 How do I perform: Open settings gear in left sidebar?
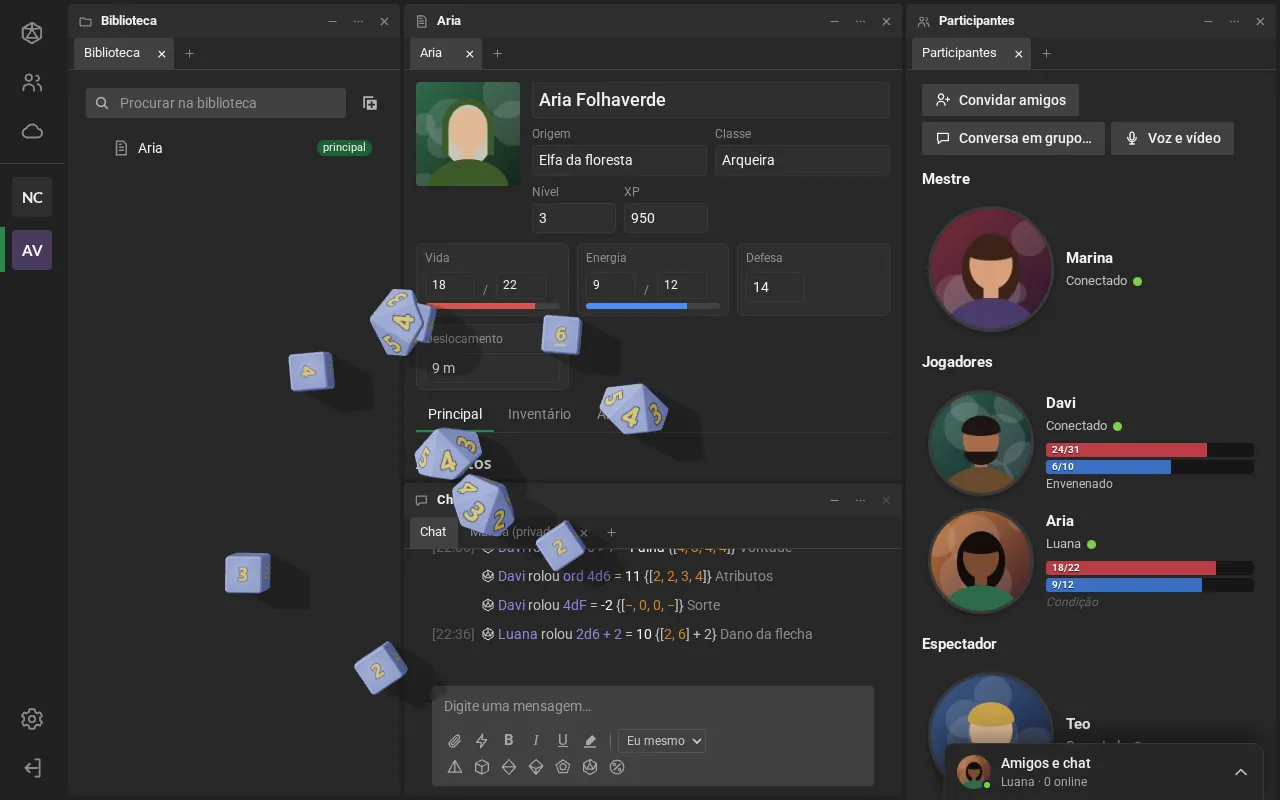32,719
